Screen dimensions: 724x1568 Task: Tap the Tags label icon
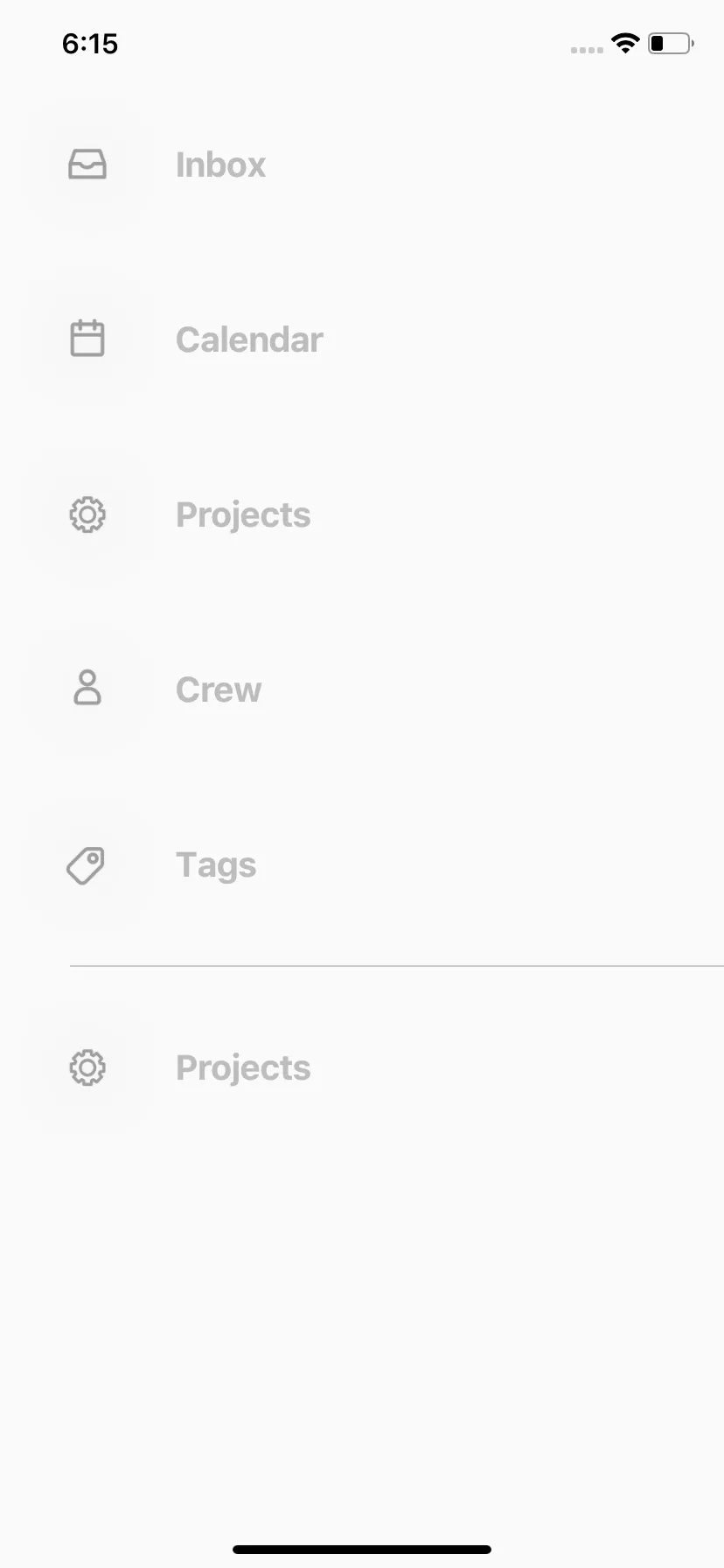click(87, 865)
